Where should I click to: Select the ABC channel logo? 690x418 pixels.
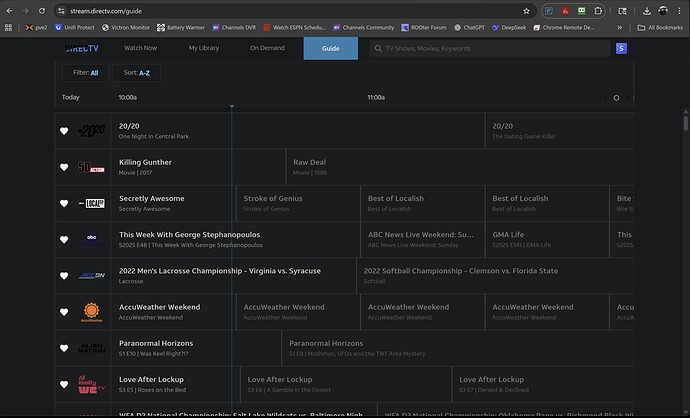92,239
